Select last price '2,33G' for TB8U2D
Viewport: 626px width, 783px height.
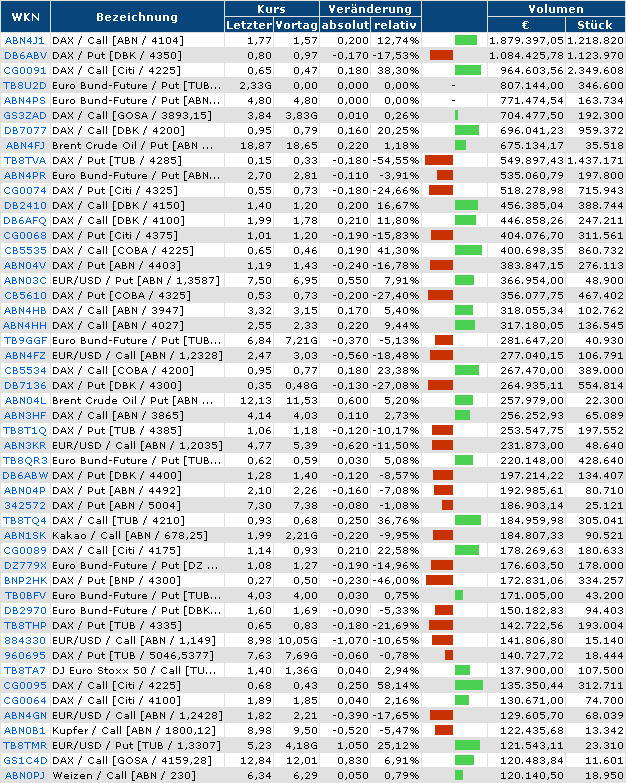(x=256, y=85)
